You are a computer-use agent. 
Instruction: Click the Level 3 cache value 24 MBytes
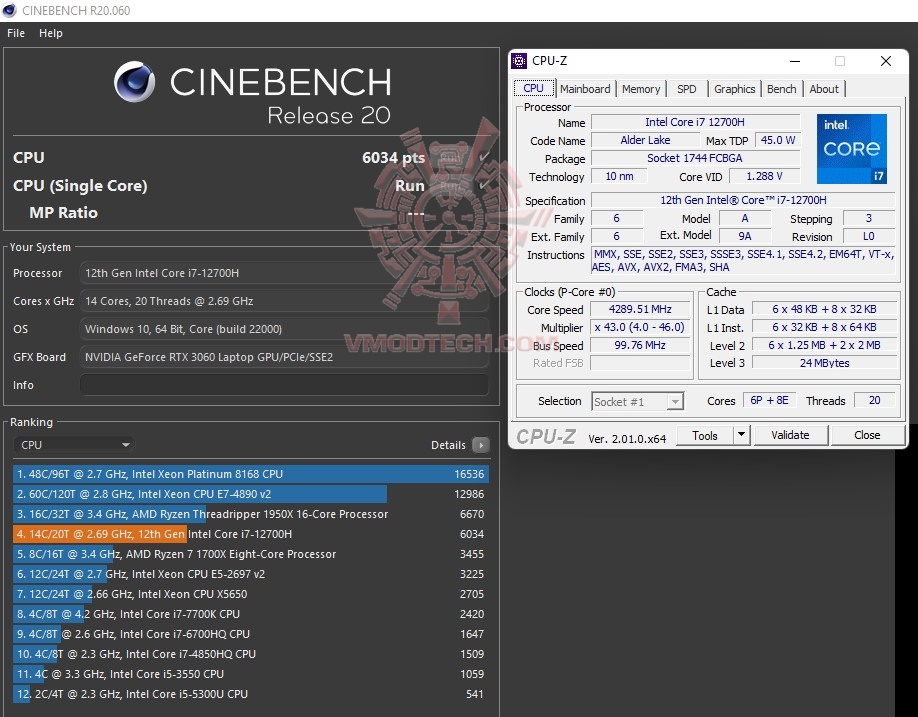tap(824, 363)
